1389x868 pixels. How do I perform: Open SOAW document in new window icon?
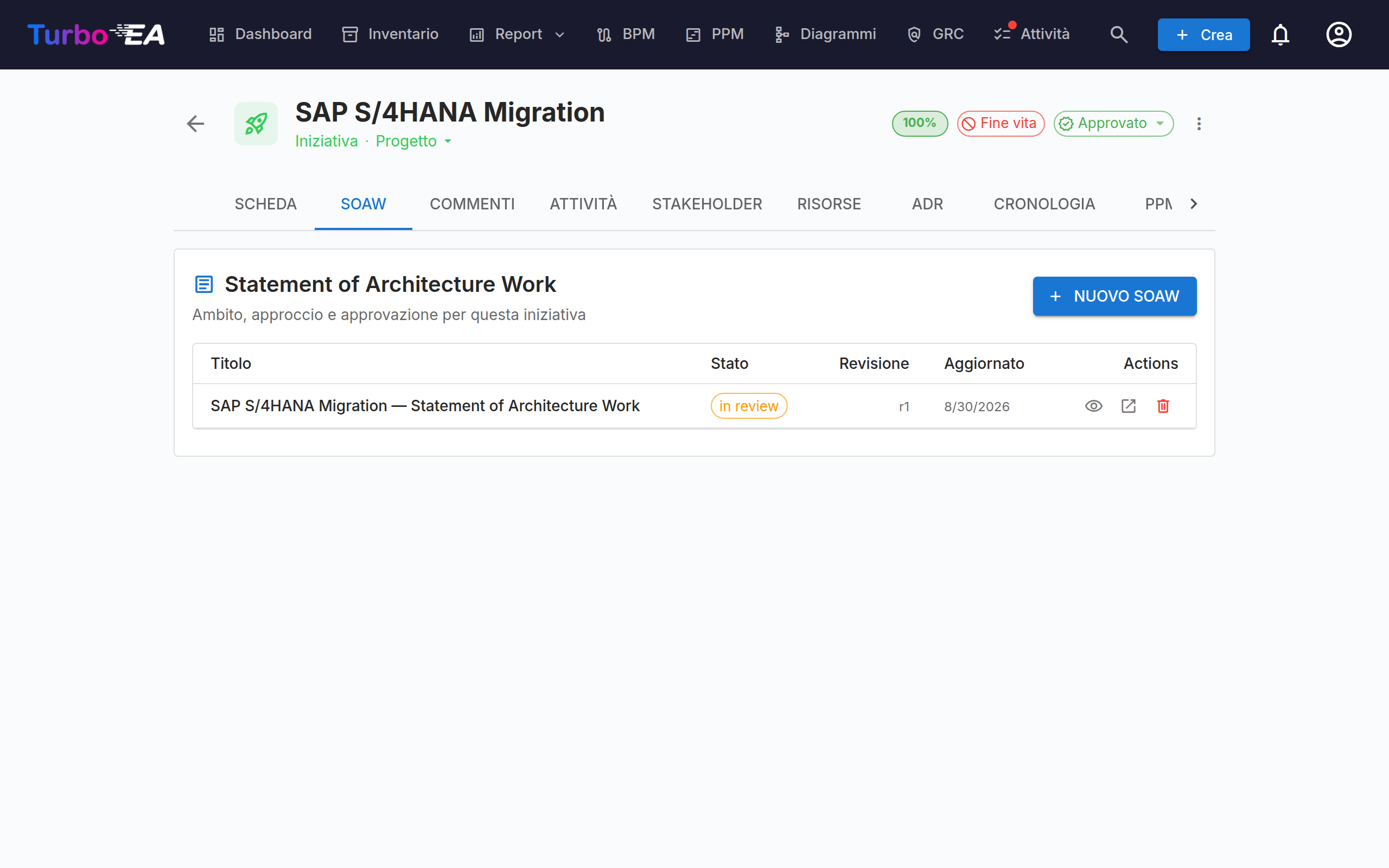(x=1129, y=406)
